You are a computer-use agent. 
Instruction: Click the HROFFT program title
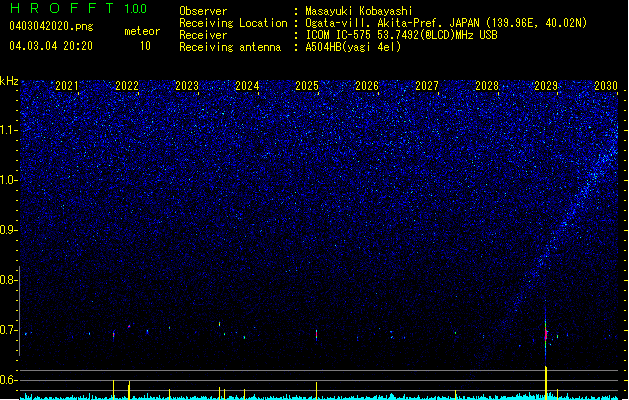62,8
